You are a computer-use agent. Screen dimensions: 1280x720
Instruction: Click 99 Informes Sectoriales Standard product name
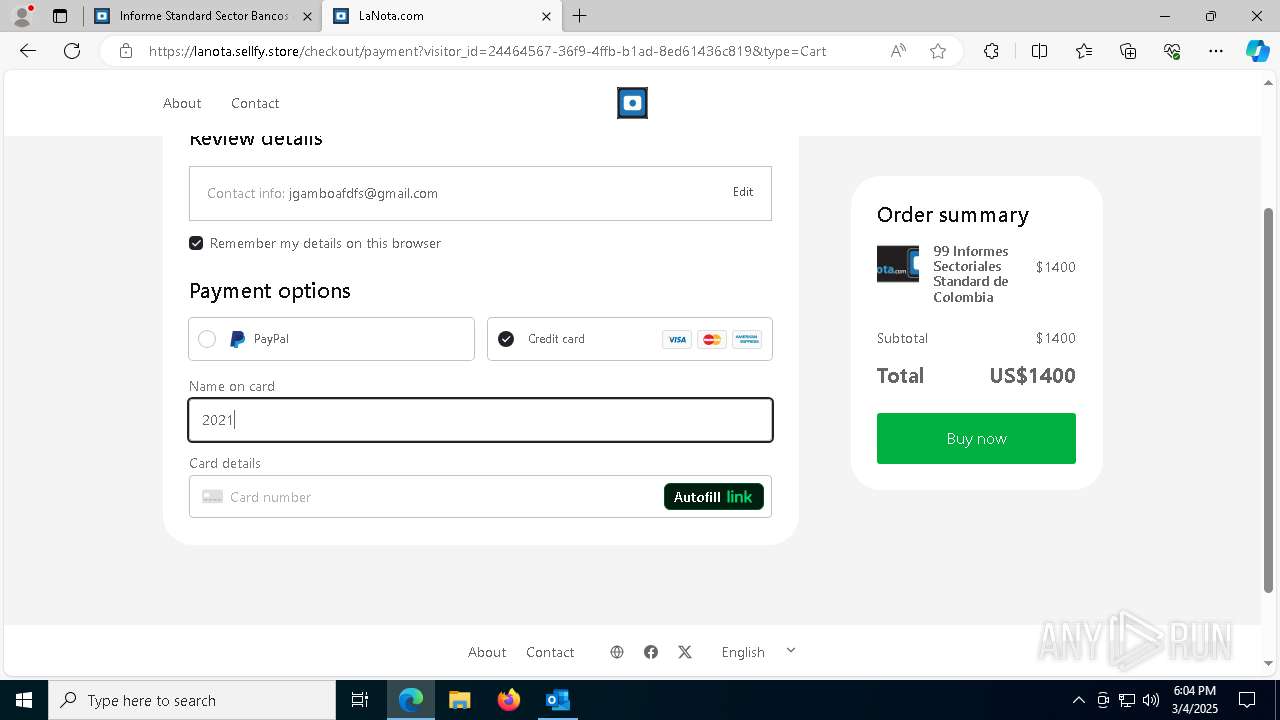(971, 274)
